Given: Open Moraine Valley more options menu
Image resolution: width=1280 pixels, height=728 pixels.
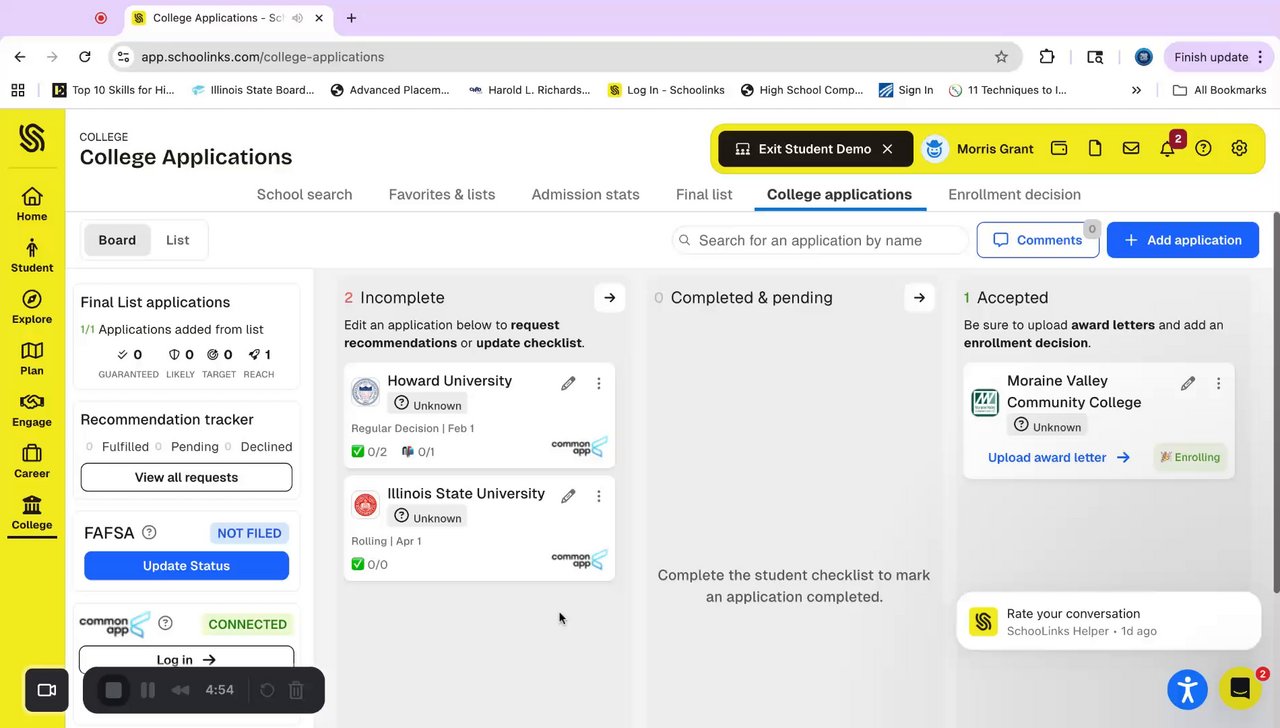Looking at the screenshot, I should click(1218, 383).
